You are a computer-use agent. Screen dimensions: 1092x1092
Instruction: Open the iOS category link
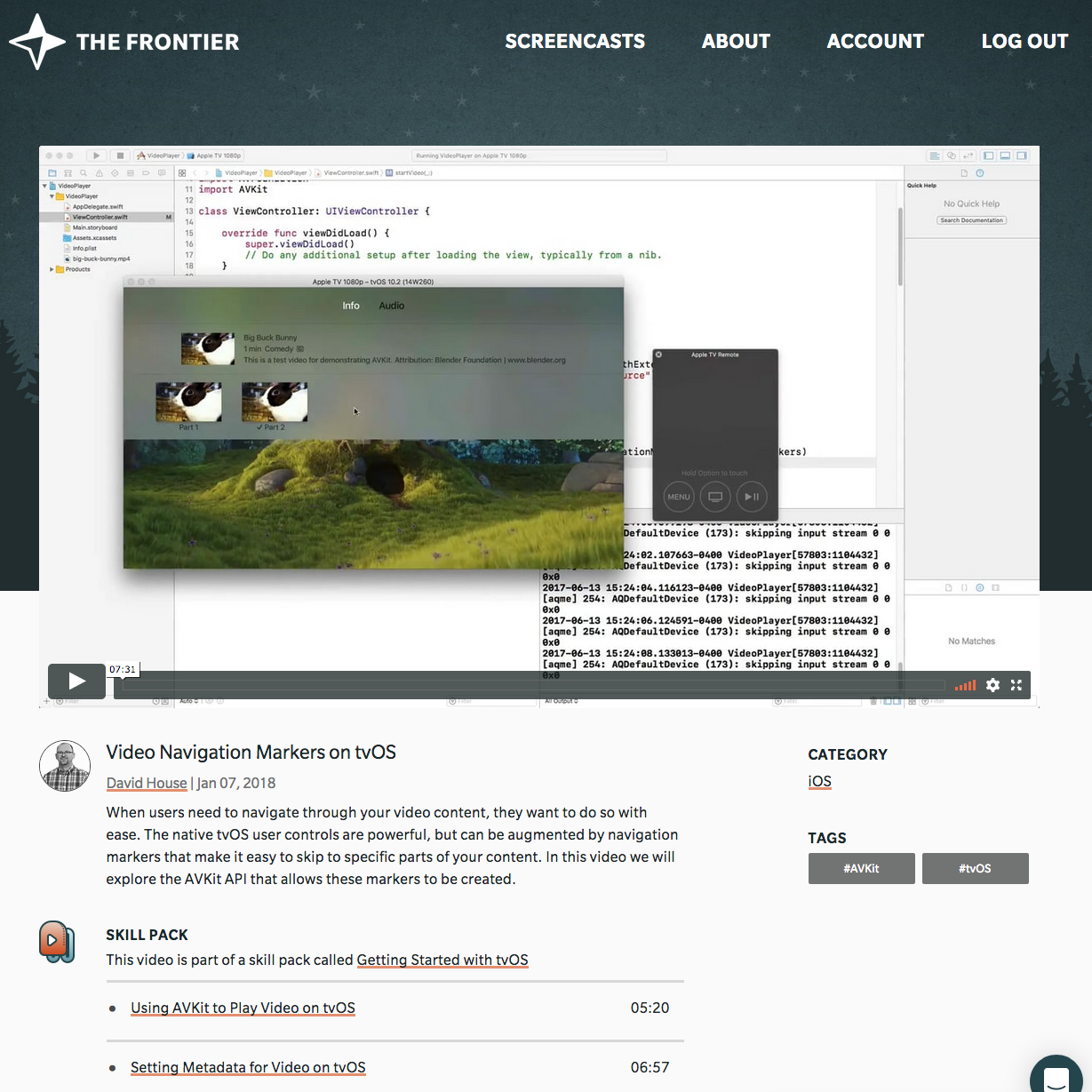tap(819, 781)
